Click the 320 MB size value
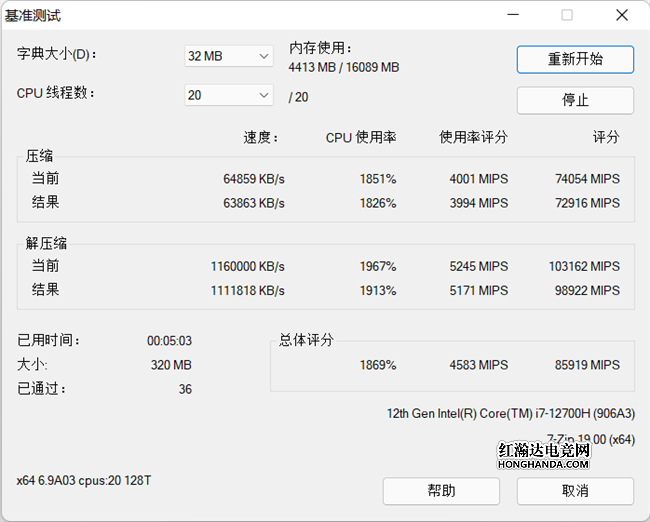 click(171, 365)
